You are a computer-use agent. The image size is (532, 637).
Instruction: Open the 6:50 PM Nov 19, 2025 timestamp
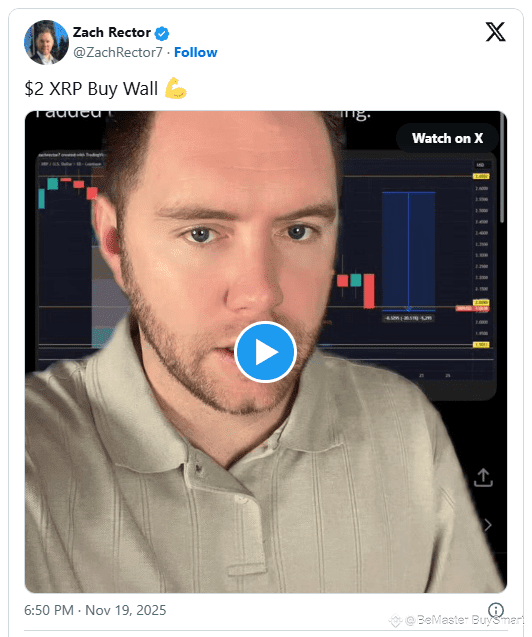click(95, 610)
